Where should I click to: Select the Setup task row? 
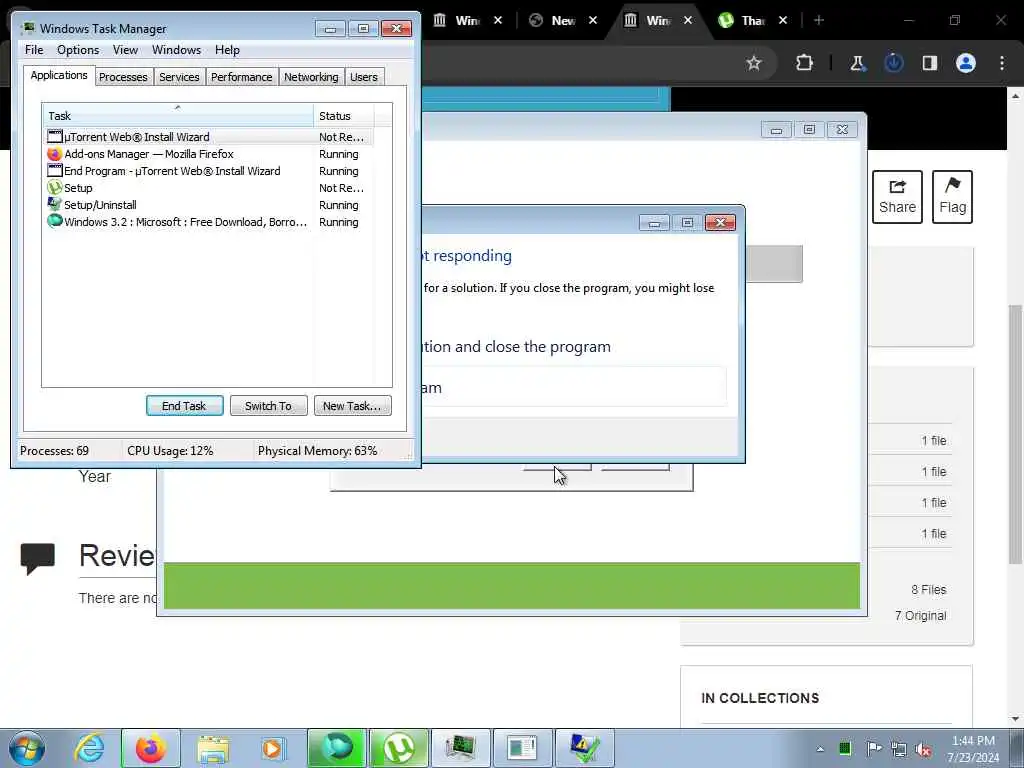click(x=209, y=187)
